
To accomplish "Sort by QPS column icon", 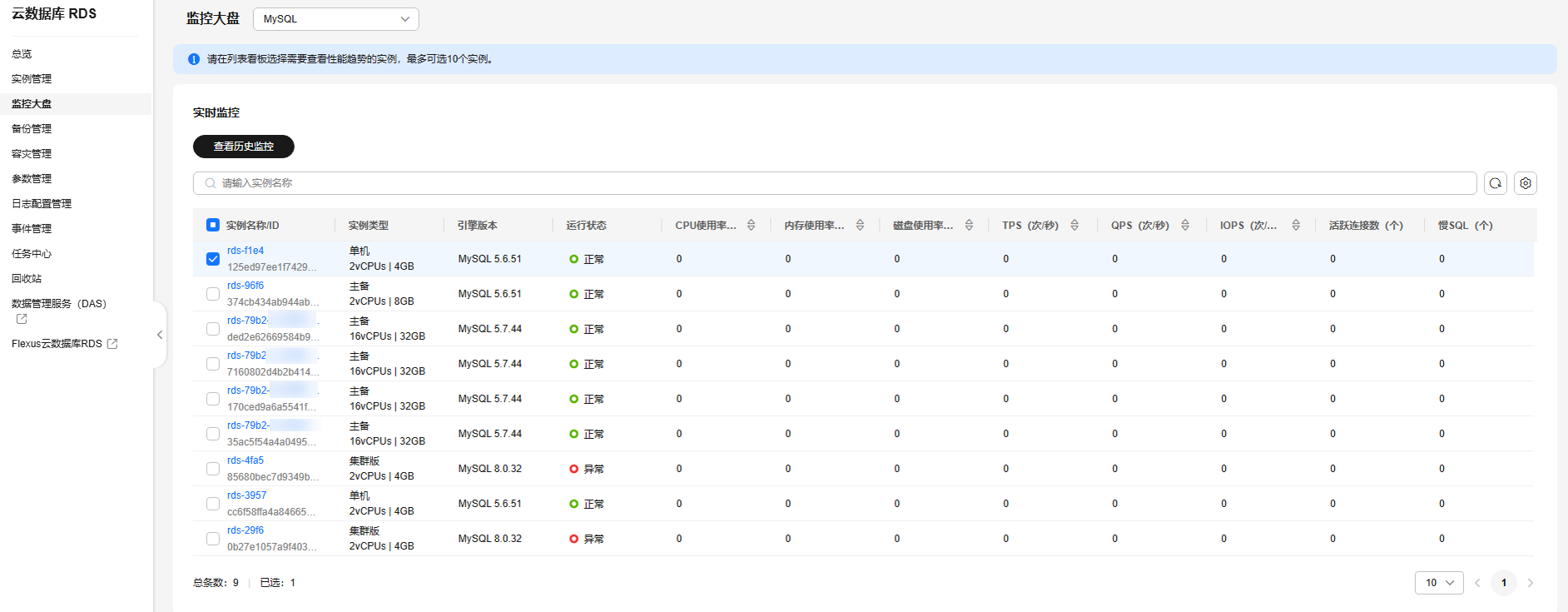I will (x=1185, y=226).
